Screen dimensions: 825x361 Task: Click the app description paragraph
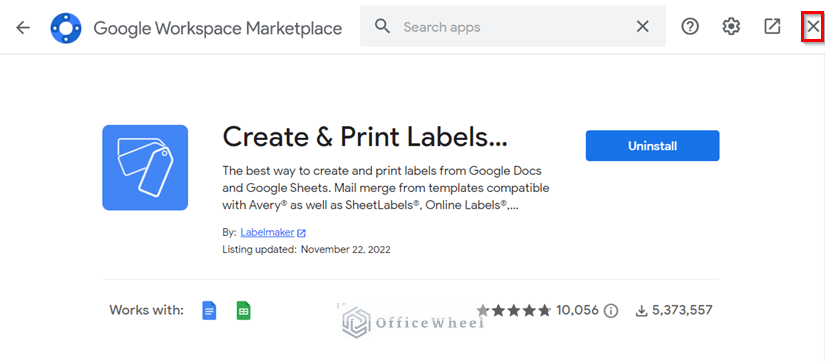point(386,188)
